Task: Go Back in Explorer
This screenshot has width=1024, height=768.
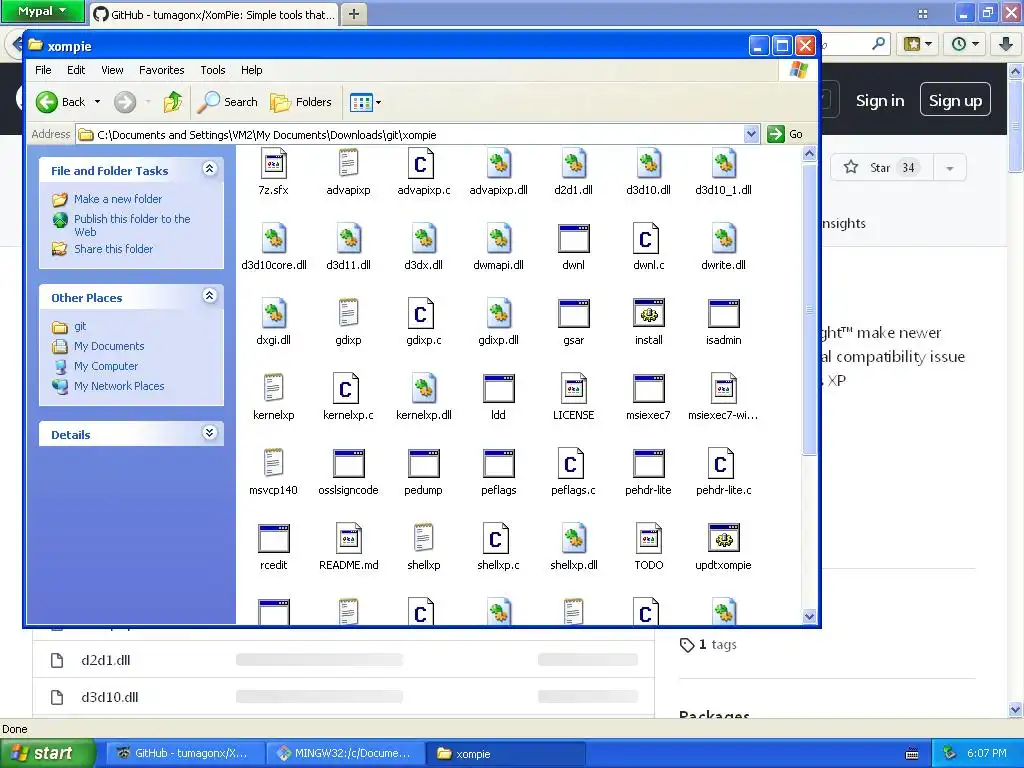Action: point(61,102)
